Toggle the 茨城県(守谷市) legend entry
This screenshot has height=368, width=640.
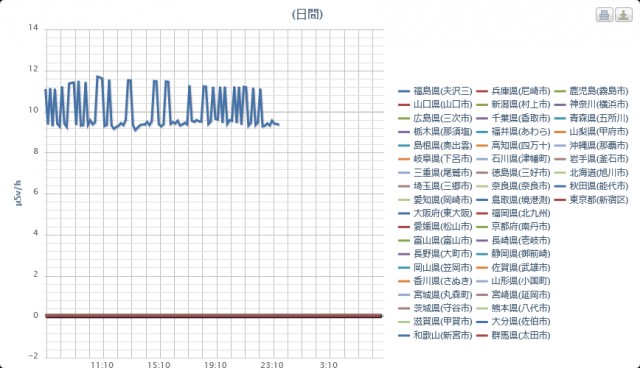click(435, 308)
